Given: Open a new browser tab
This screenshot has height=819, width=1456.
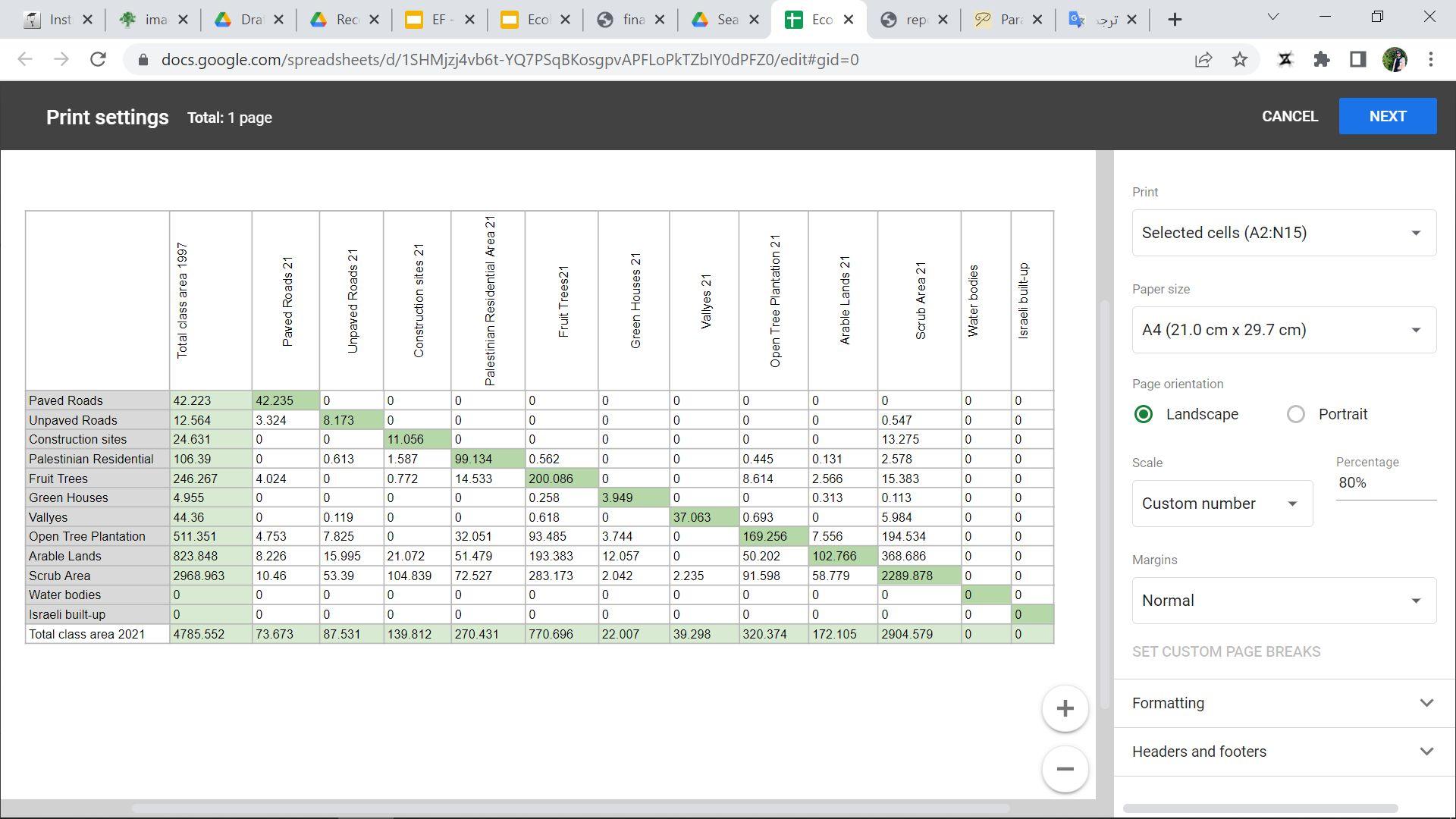Looking at the screenshot, I should click(1175, 20).
